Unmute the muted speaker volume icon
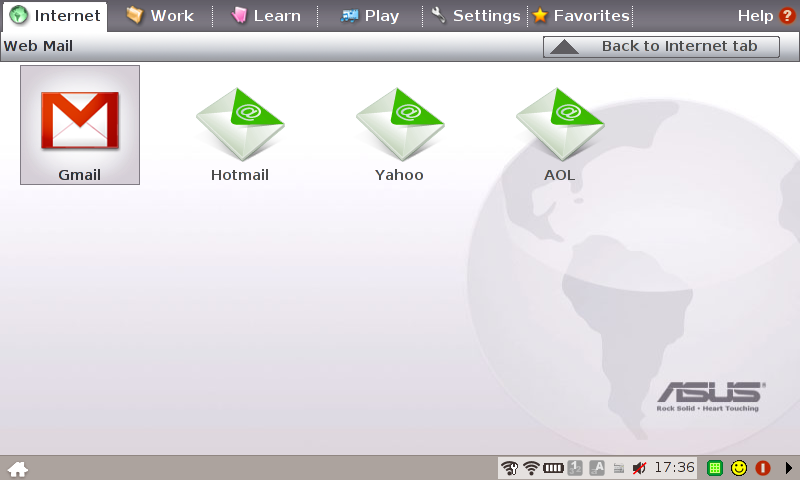Image resolution: width=800 pixels, height=480 pixels. click(x=639, y=468)
